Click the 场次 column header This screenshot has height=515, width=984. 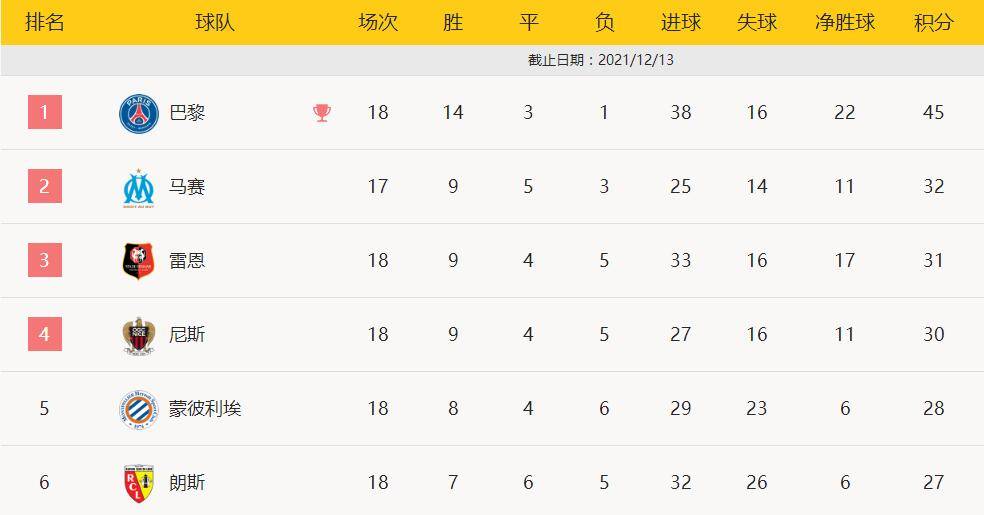(378, 22)
